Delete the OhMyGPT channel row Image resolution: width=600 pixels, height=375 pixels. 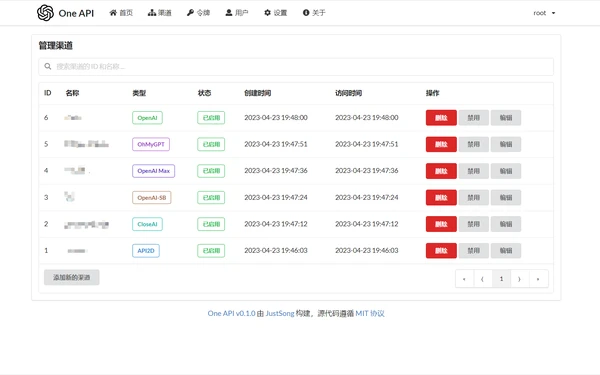tap(441, 144)
